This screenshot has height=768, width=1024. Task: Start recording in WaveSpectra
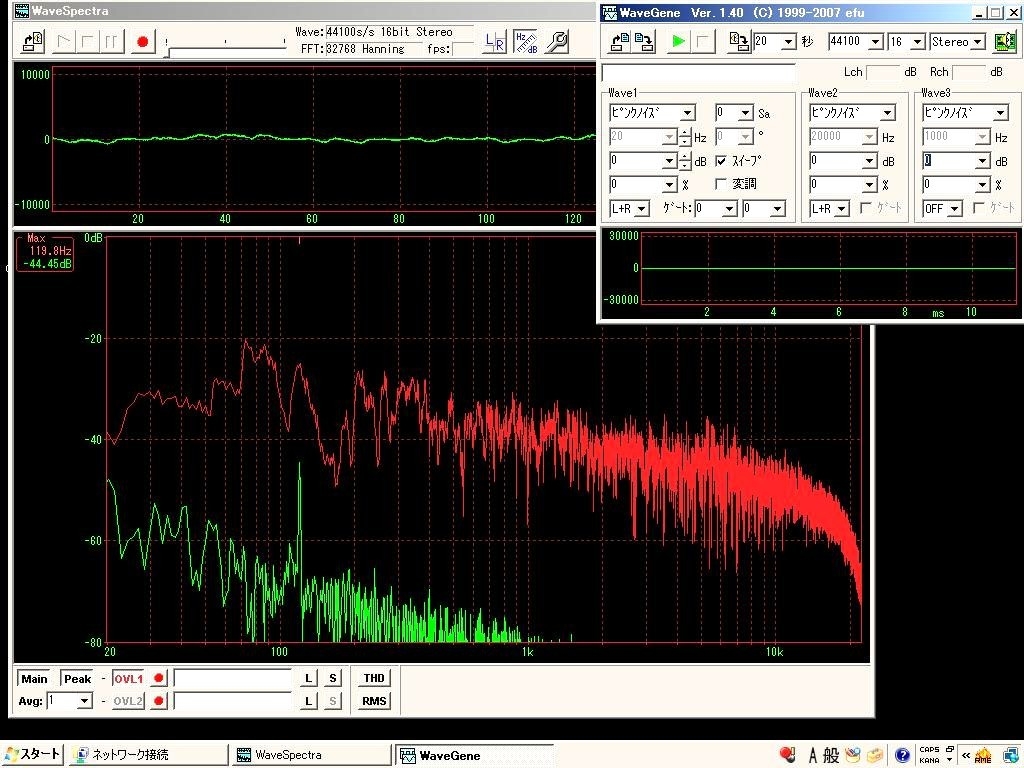[x=142, y=42]
